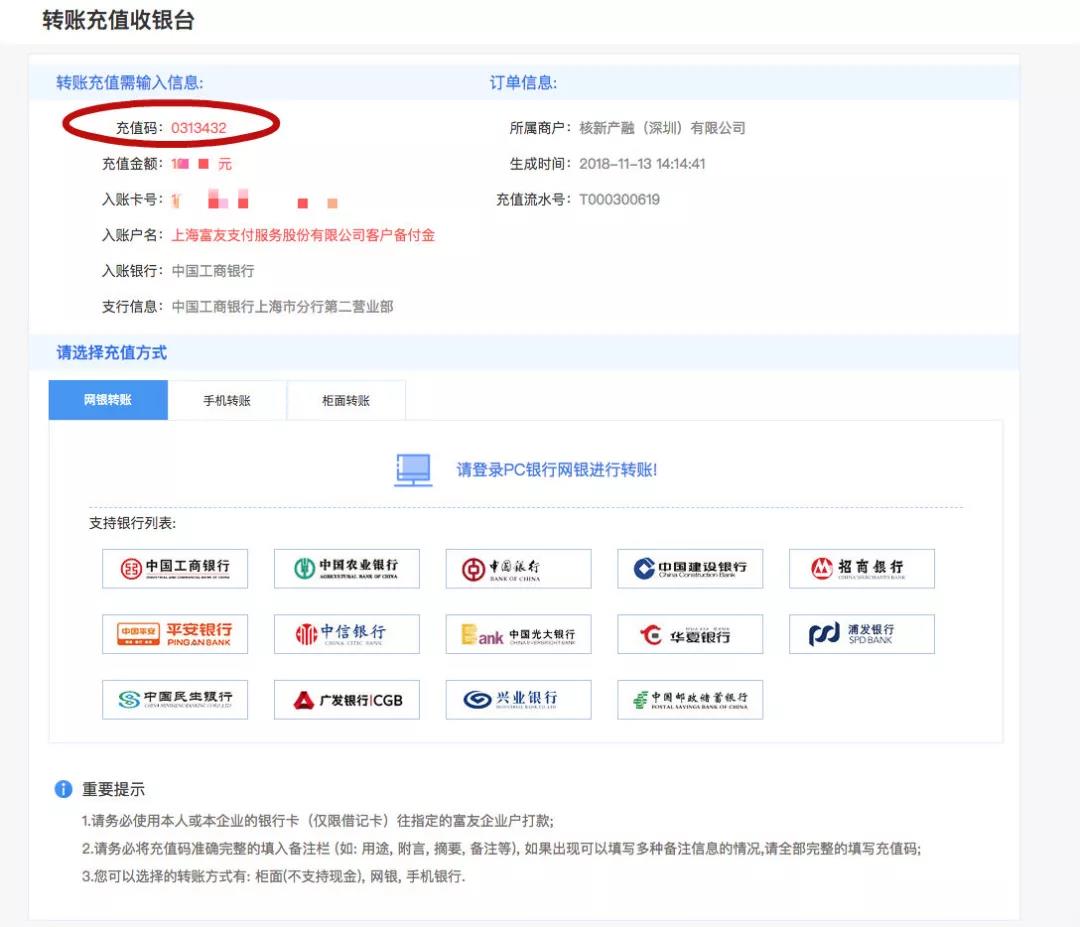Click the 订单信息 section header

click(523, 83)
